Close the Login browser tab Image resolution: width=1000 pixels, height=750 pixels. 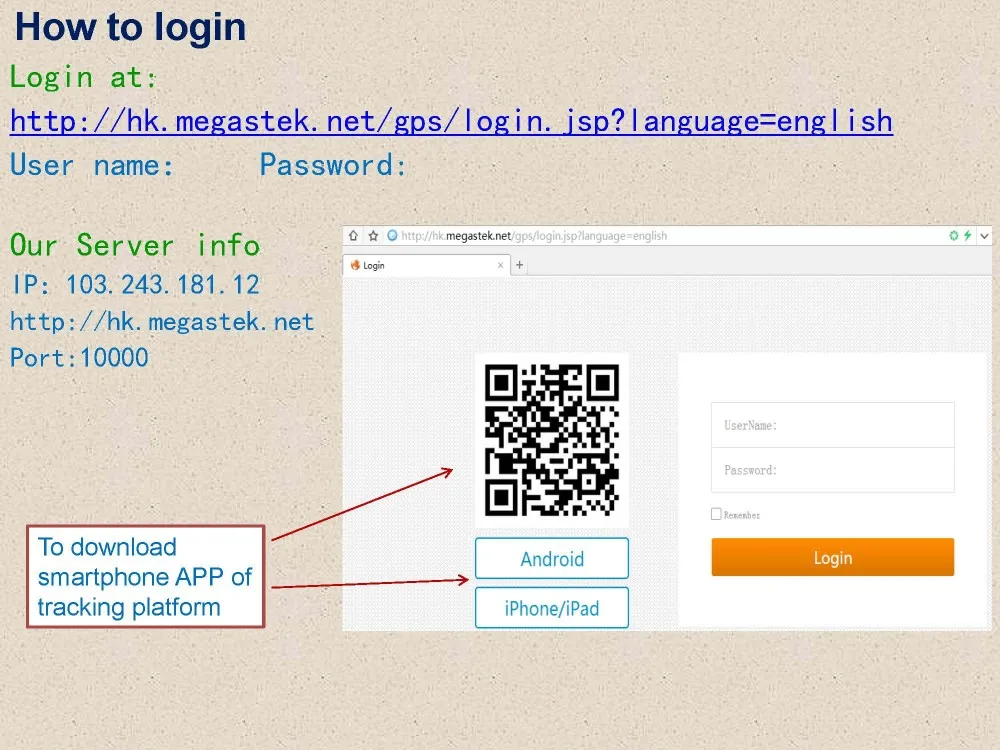coord(500,265)
